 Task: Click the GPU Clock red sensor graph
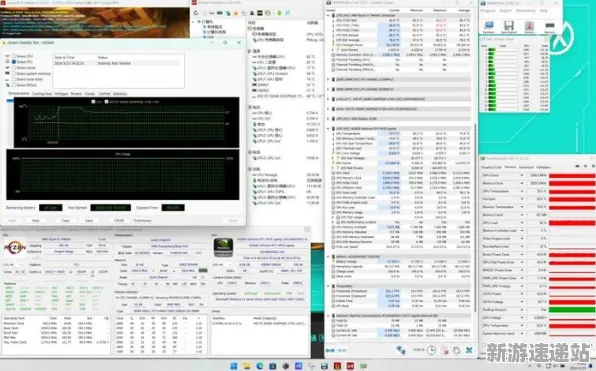tap(572, 175)
